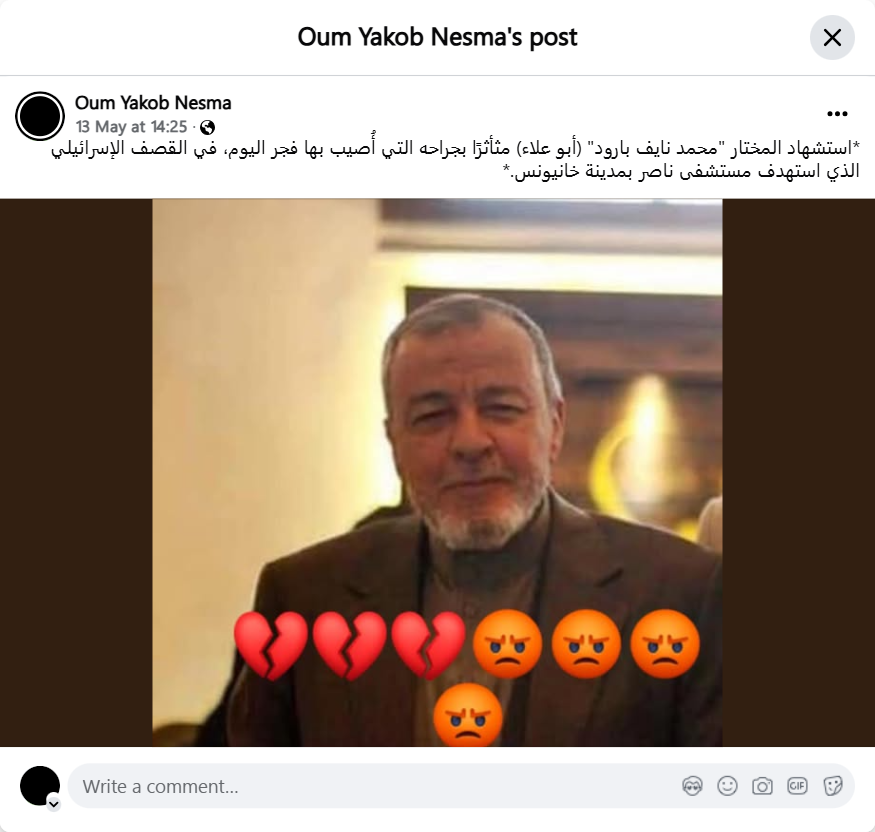
Task: Click the broken heart emojis on the photo
Action: pos(349,646)
